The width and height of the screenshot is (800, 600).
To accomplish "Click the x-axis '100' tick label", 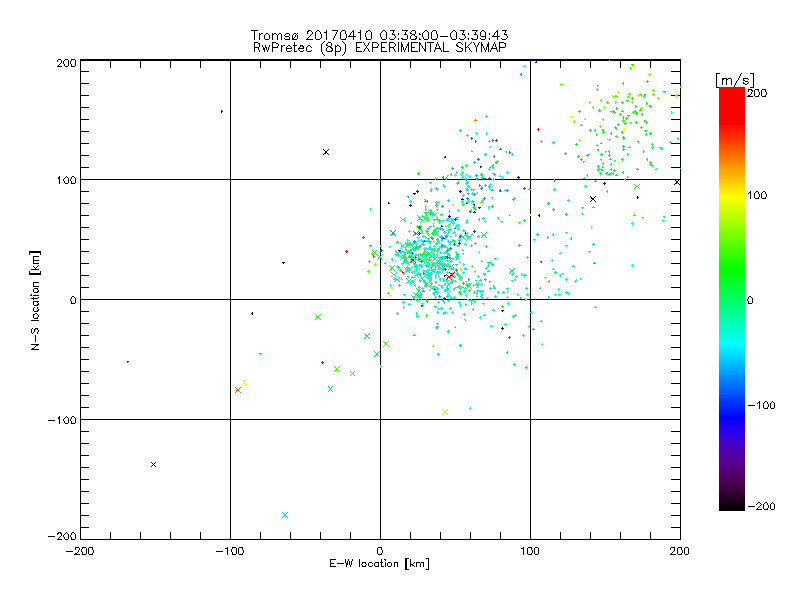I will coord(530,552).
